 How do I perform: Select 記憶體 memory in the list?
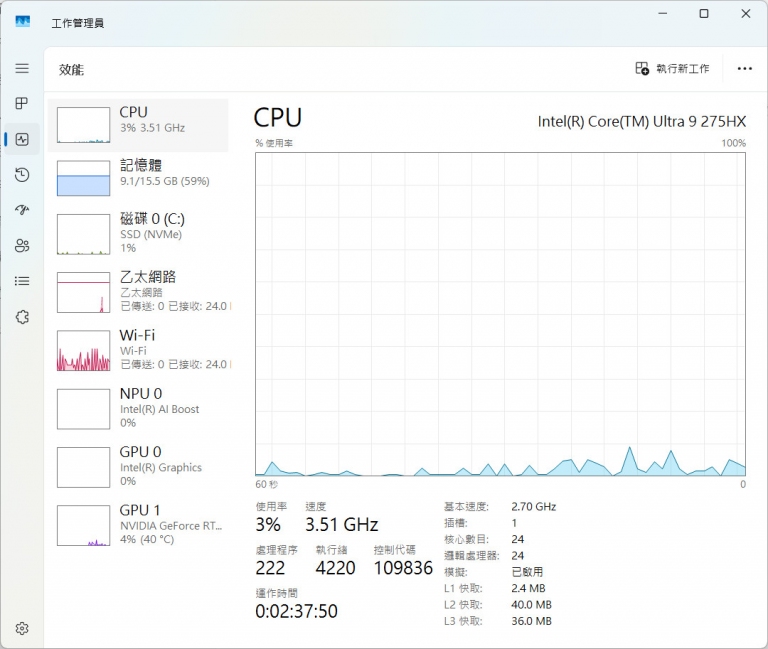point(138,177)
